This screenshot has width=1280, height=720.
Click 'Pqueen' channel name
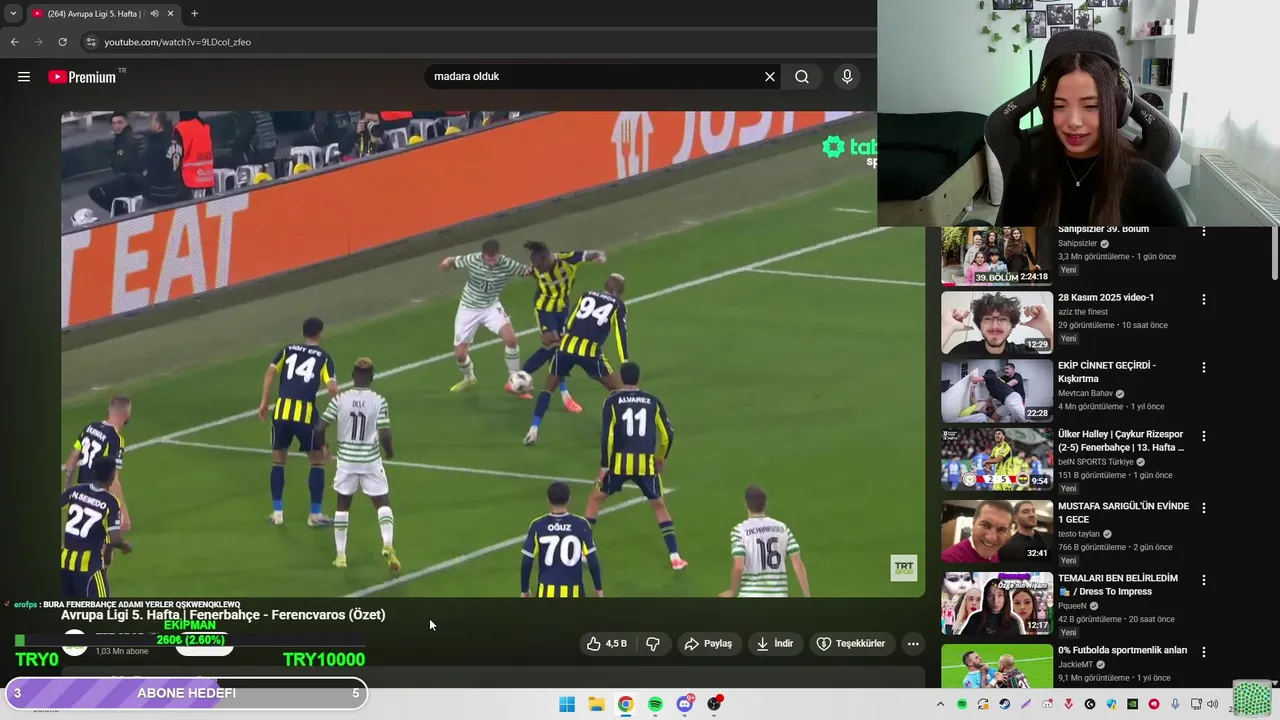pos(1074,606)
